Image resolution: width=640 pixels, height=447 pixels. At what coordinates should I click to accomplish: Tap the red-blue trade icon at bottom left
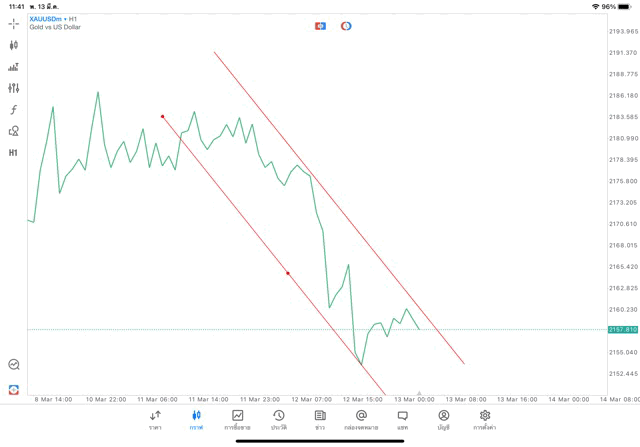(x=14, y=389)
